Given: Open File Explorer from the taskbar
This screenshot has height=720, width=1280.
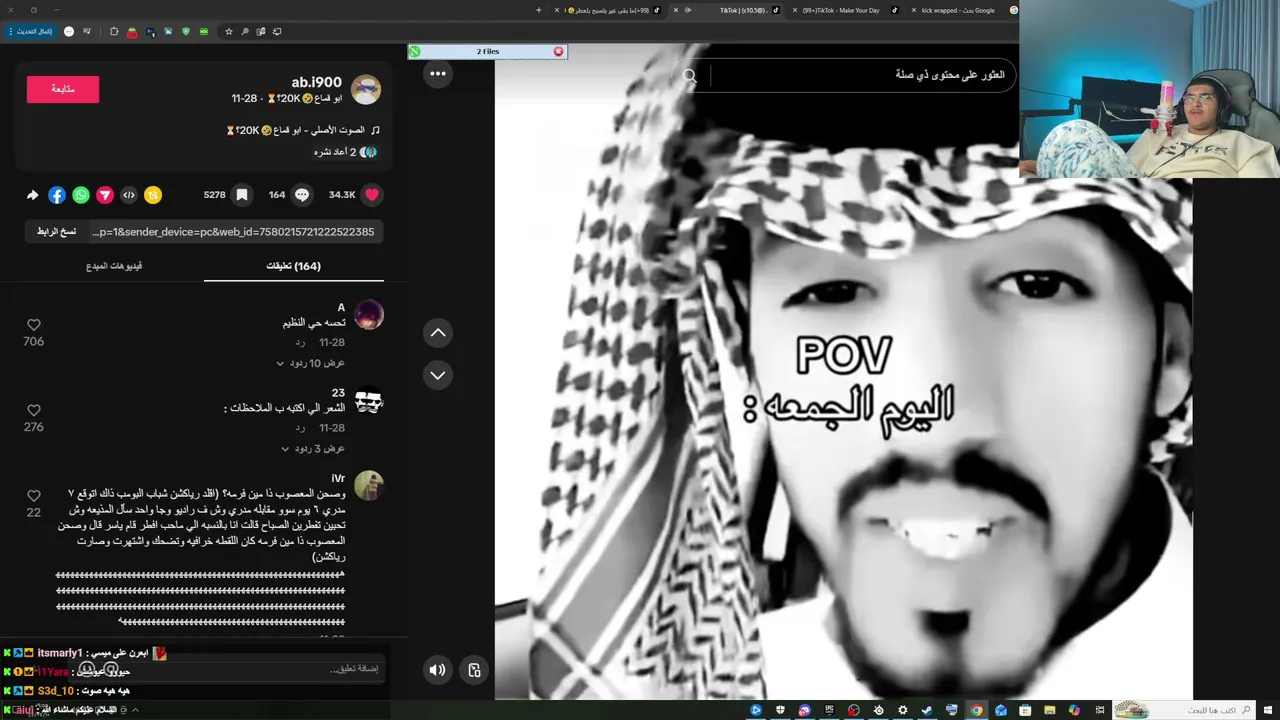Looking at the screenshot, I should [x=1049, y=710].
